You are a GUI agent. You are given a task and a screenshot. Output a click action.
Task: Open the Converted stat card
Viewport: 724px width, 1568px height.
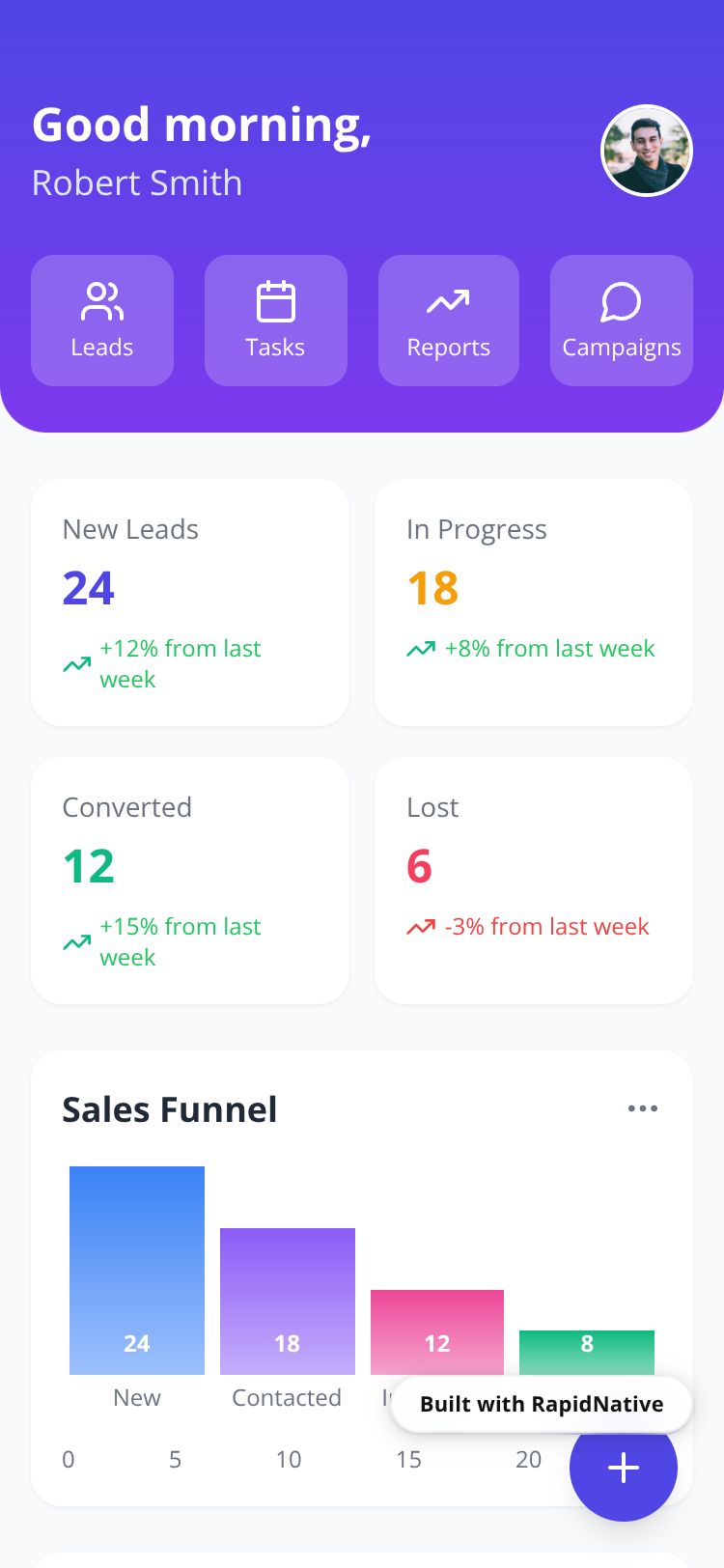click(190, 880)
